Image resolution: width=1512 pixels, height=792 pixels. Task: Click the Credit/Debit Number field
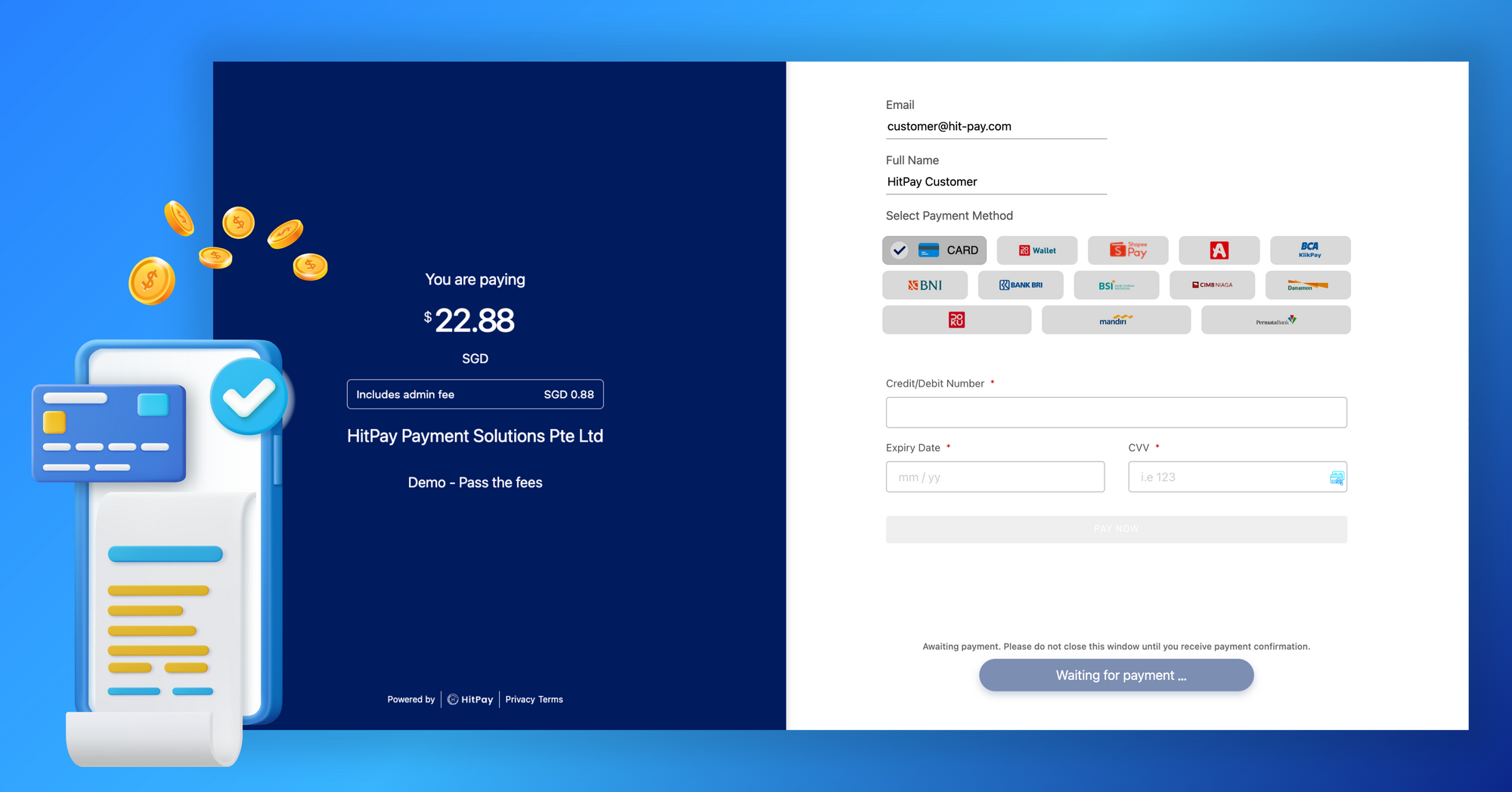[x=1116, y=412]
